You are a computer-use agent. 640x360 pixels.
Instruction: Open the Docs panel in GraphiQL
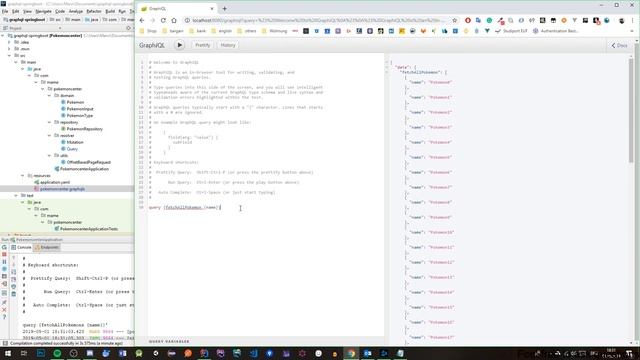619,46
